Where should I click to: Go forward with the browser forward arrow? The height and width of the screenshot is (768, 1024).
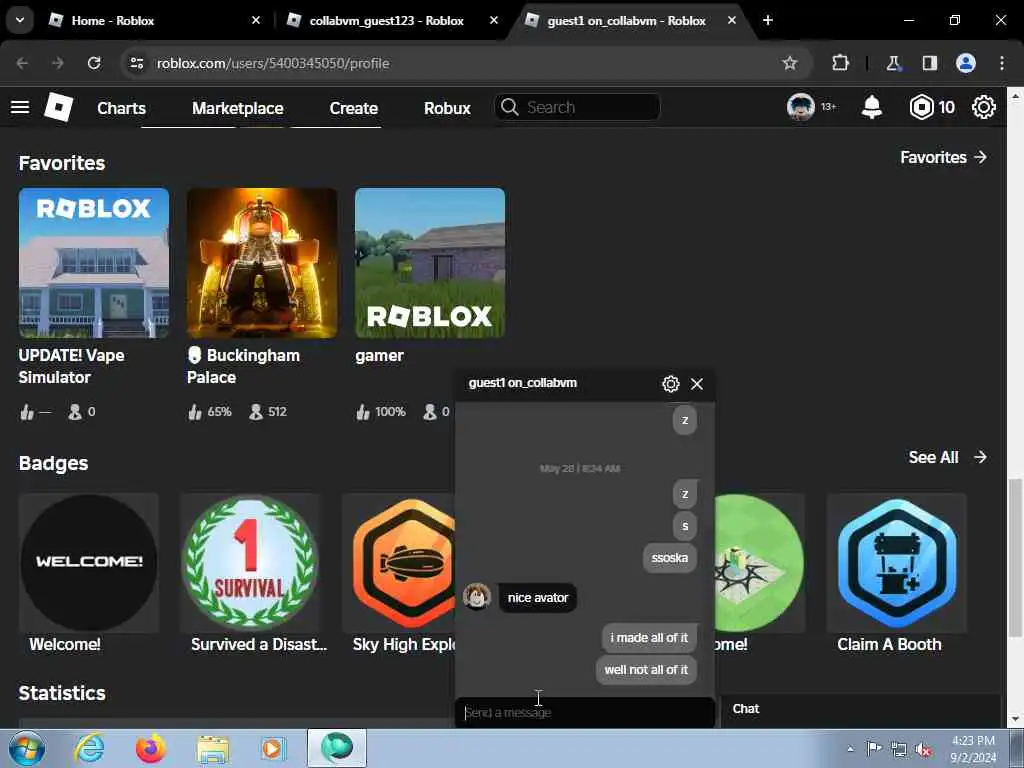[58, 63]
